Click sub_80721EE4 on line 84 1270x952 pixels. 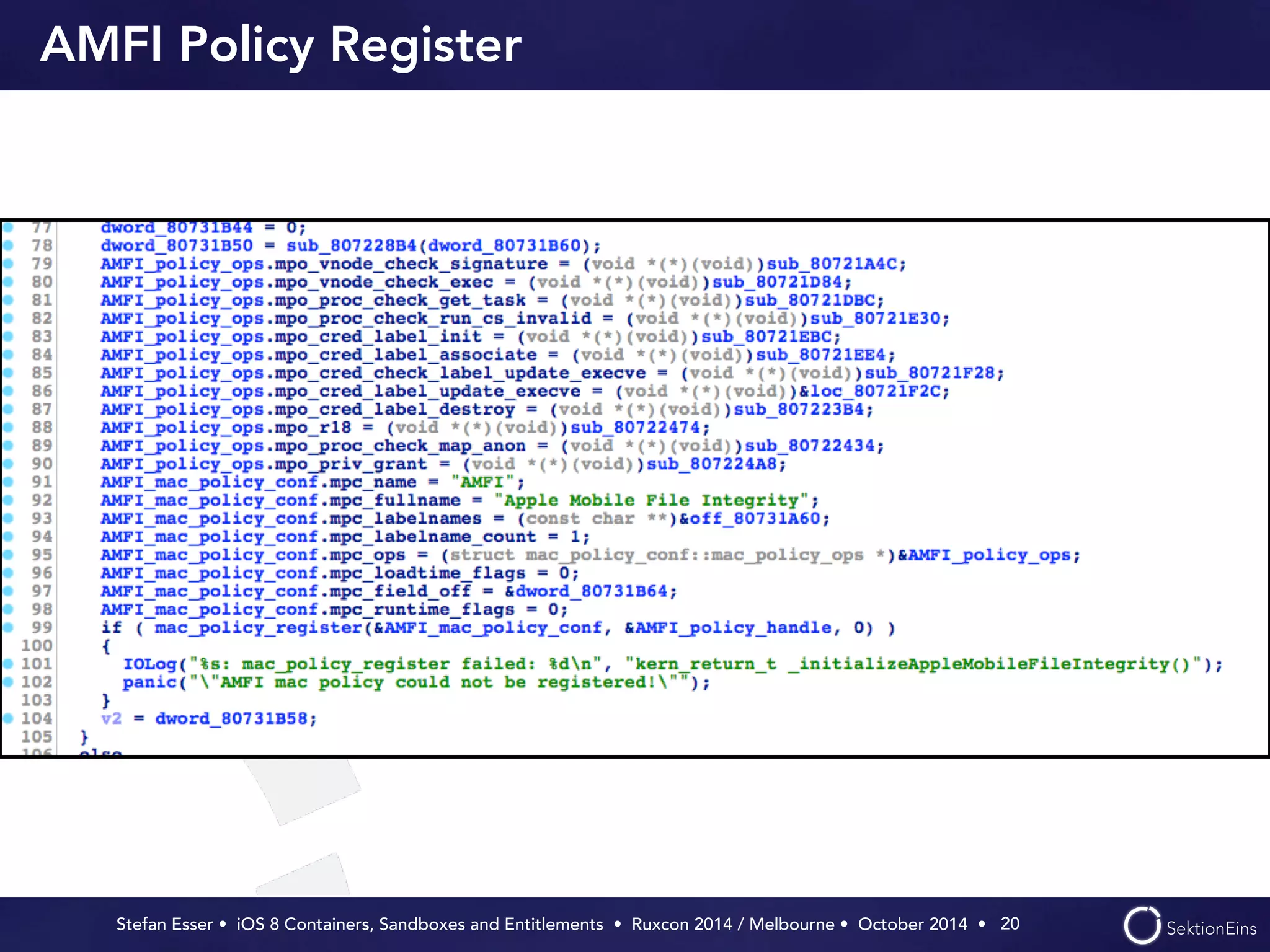click(821, 355)
